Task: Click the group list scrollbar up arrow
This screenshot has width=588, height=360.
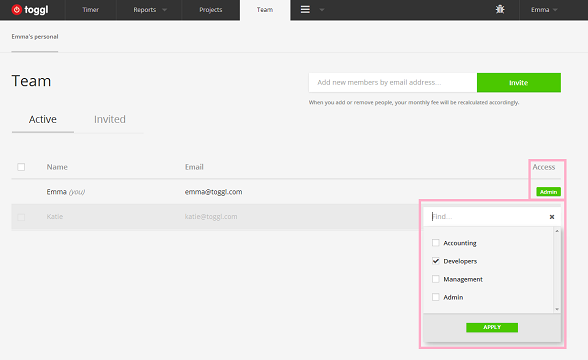Action: pyautogui.click(x=557, y=231)
